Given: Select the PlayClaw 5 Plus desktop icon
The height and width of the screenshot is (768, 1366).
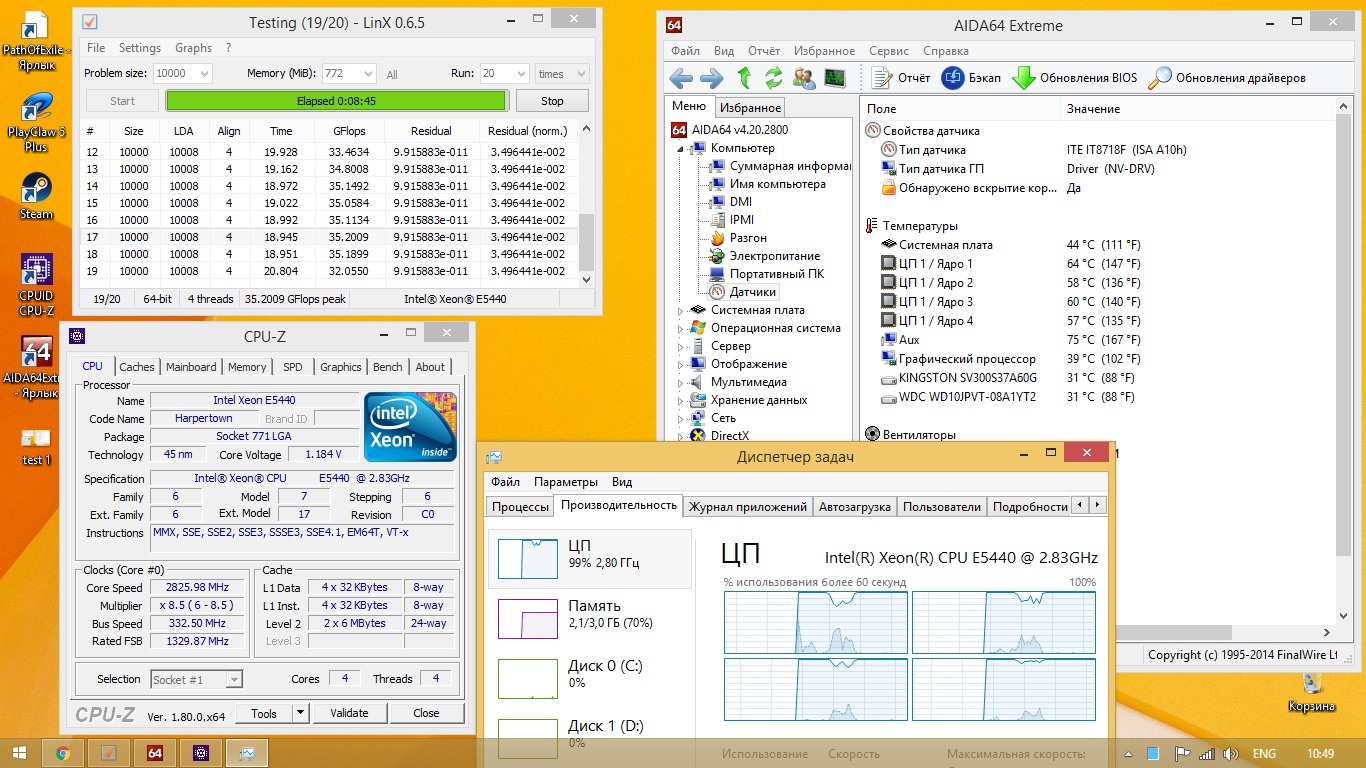Looking at the screenshot, I should pyautogui.click(x=36, y=122).
